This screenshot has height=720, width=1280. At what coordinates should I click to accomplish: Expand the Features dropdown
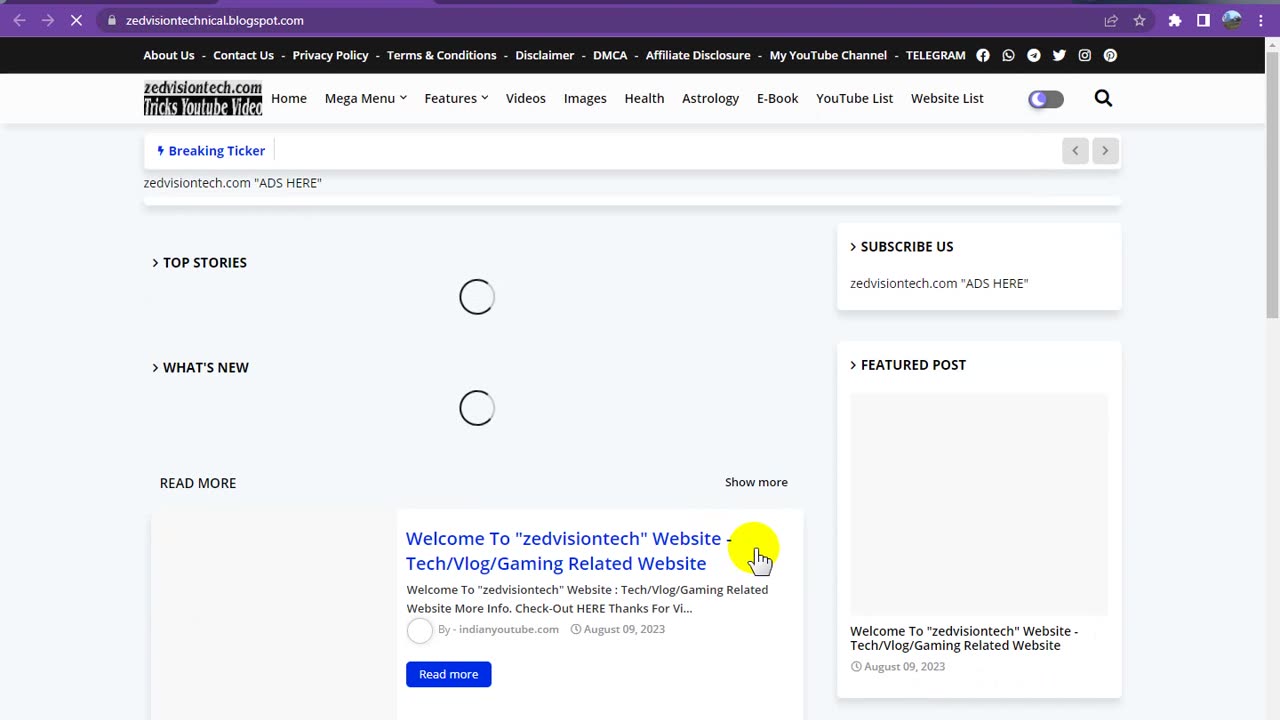click(456, 98)
